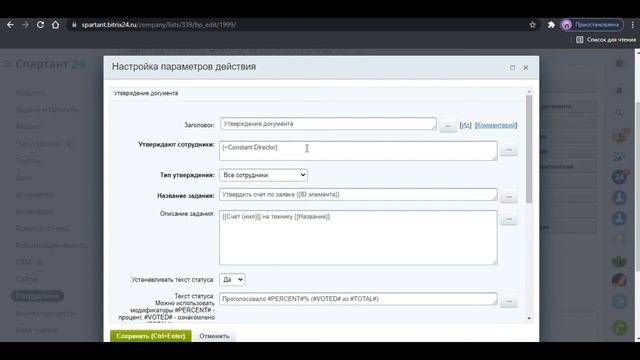Click the green phone call button
This screenshot has height=360, width=640.
click(620, 327)
